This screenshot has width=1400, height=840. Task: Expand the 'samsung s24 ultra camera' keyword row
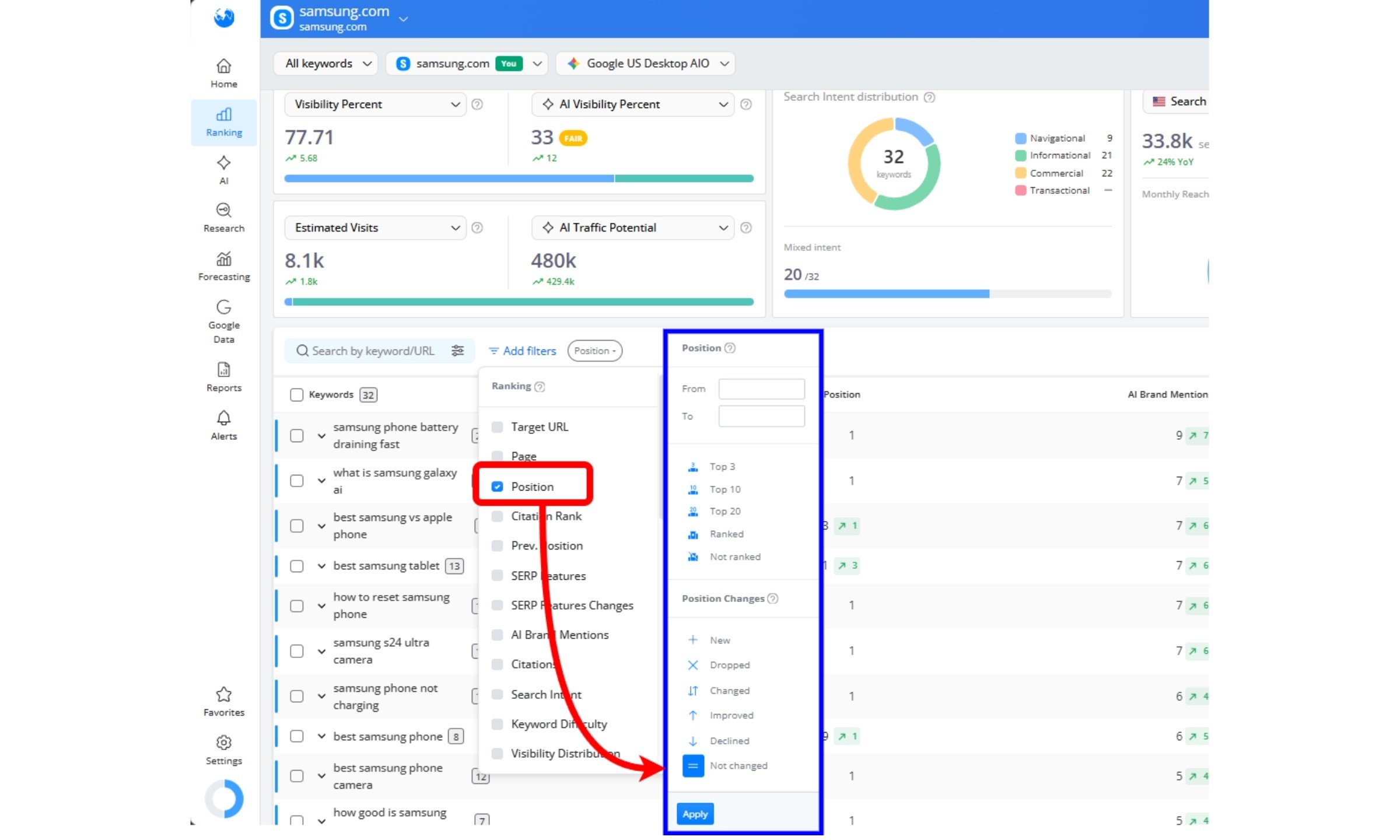tap(321, 650)
